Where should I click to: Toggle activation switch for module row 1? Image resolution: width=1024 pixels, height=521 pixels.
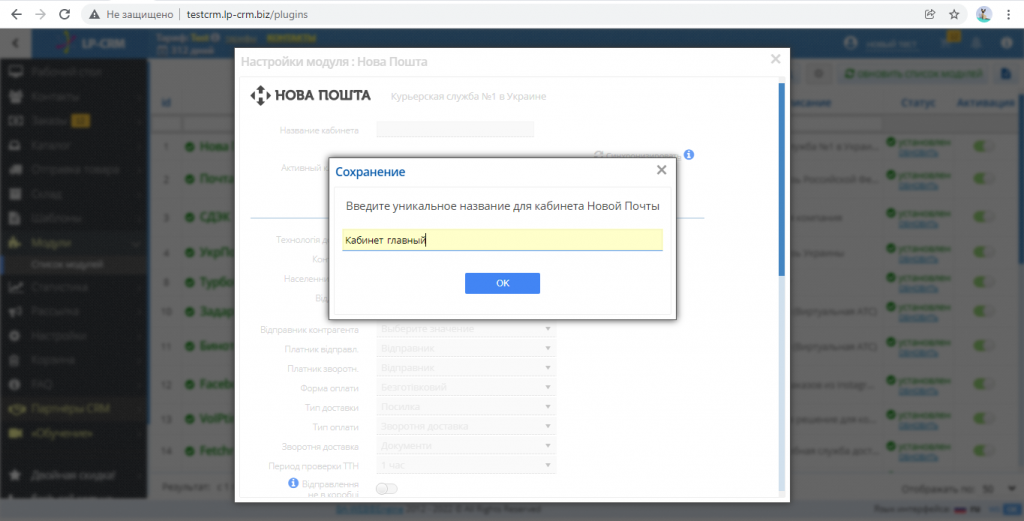pos(983,147)
